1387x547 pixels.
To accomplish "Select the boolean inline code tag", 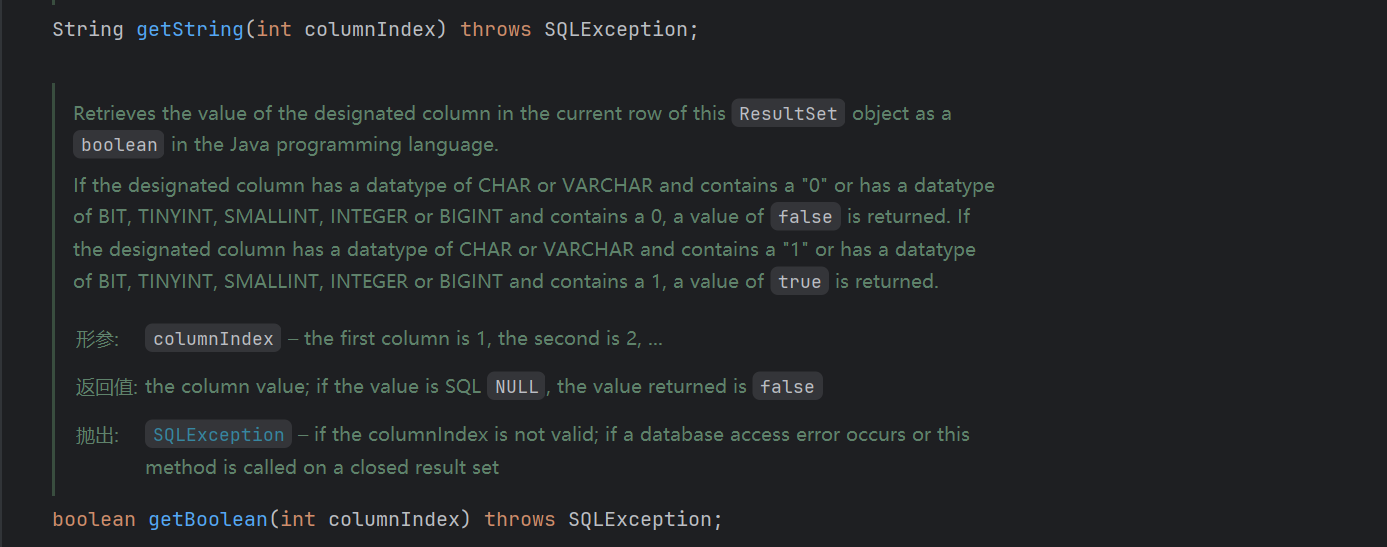I will click(x=119, y=145).
